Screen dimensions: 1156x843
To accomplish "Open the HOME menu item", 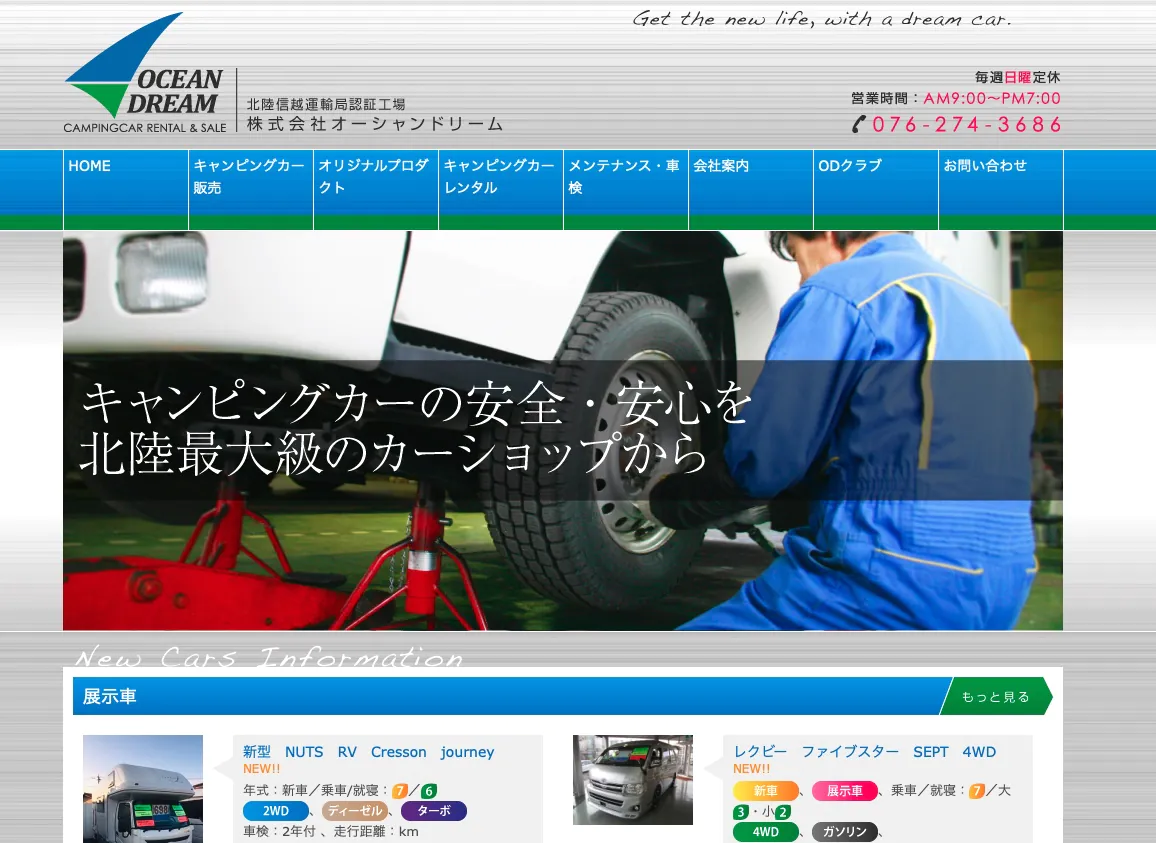I will [126, 190].
